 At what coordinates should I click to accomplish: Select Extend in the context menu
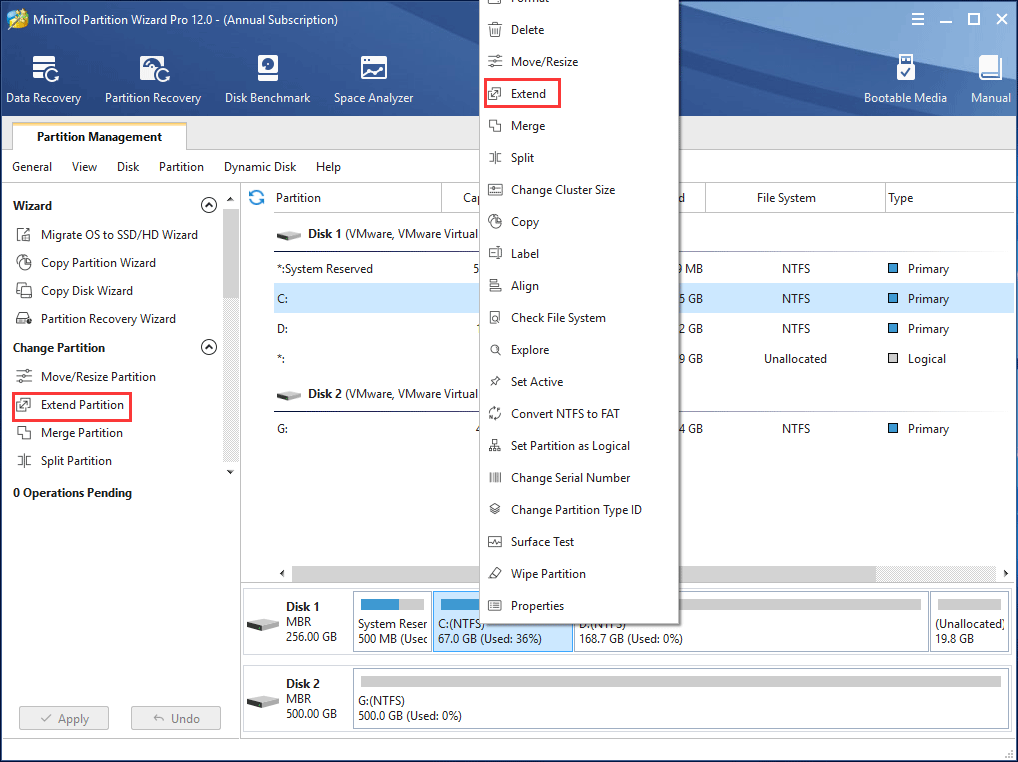(527, 94)
